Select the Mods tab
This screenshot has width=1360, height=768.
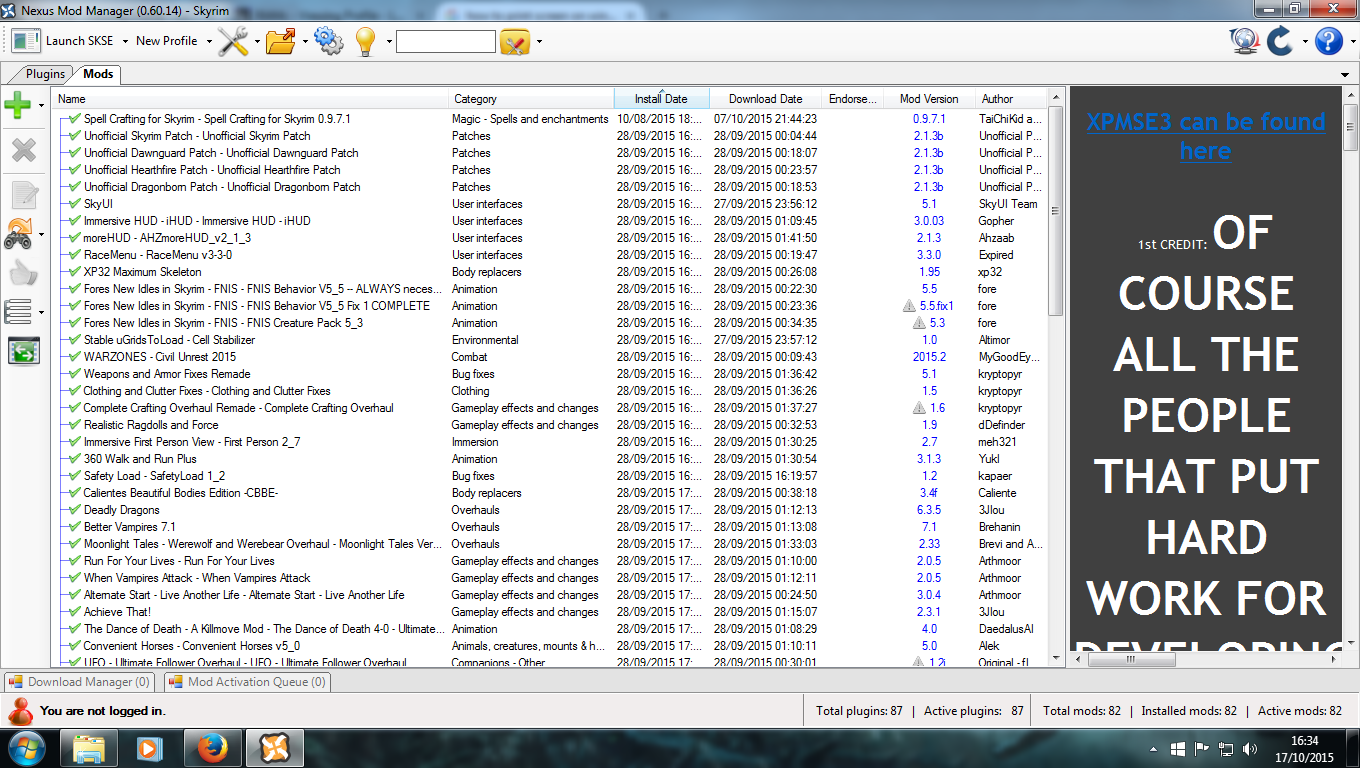point(98,74)
